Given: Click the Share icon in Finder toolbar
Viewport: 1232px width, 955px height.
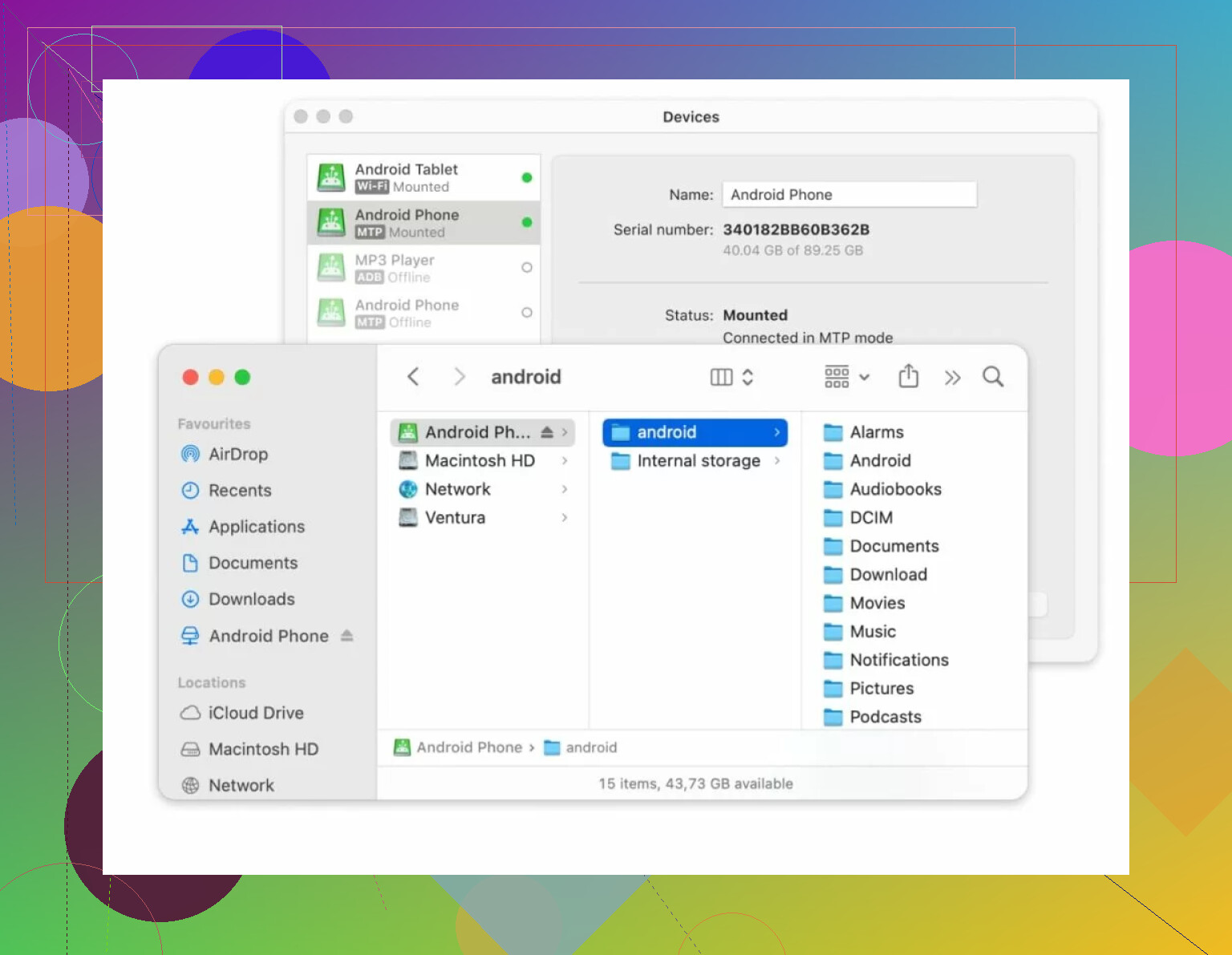Looking at the screenshot, I should pos(908,376).
